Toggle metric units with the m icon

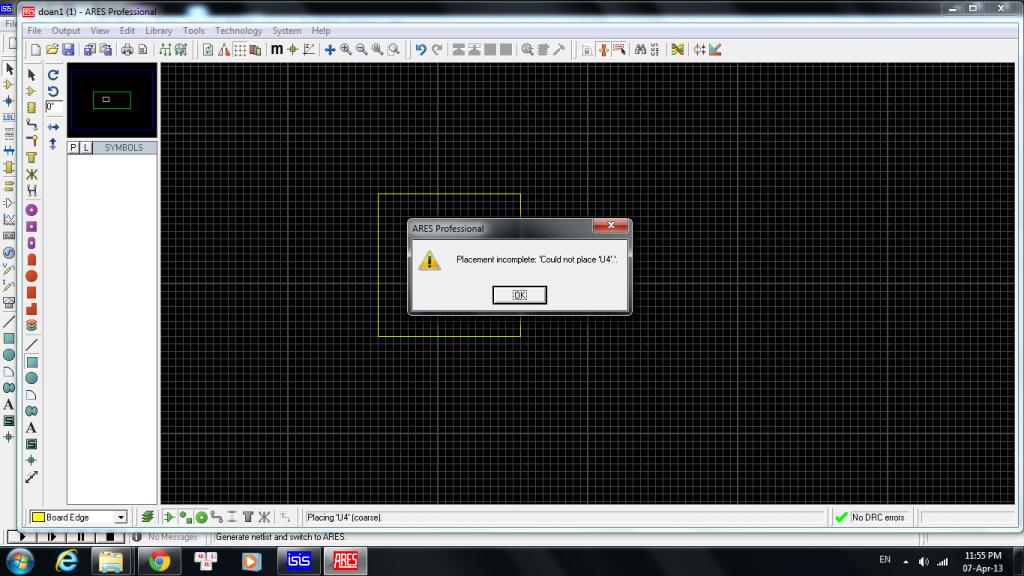click(277, 50)
